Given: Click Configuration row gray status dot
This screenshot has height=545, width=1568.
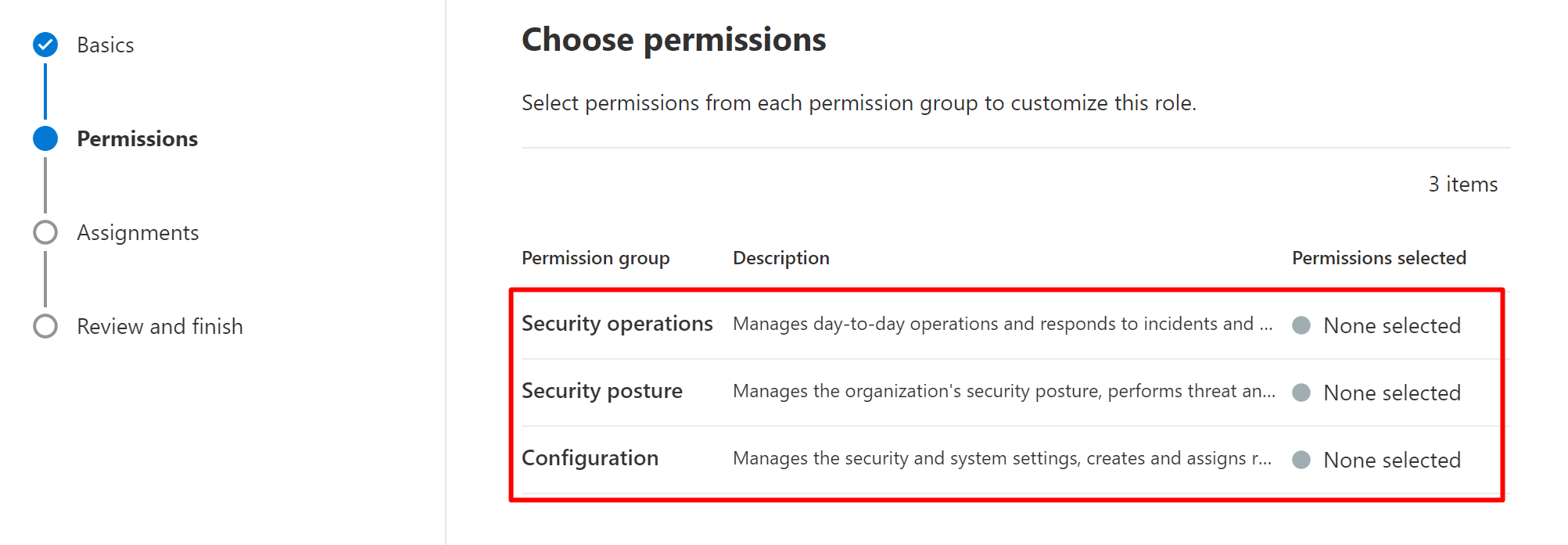Looking at the screenshot, I should tap(1301, 460).
